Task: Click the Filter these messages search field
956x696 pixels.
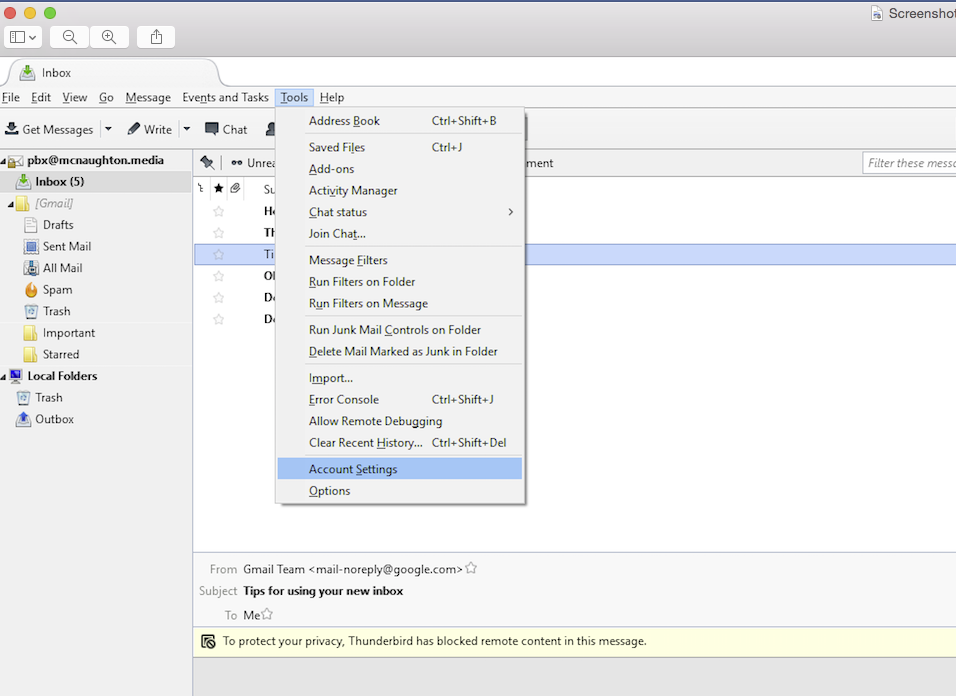Action: click(909, 163)
